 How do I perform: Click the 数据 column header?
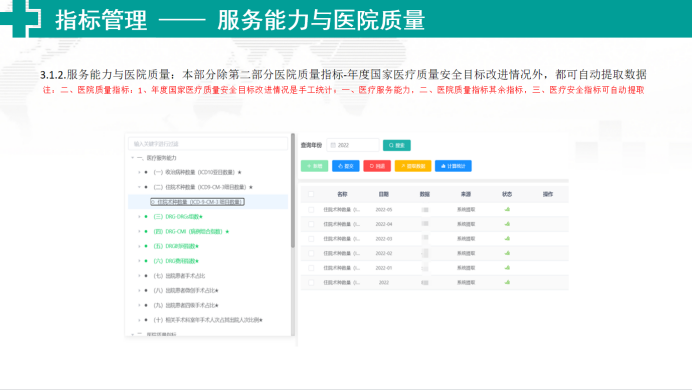tap(425, 194)
